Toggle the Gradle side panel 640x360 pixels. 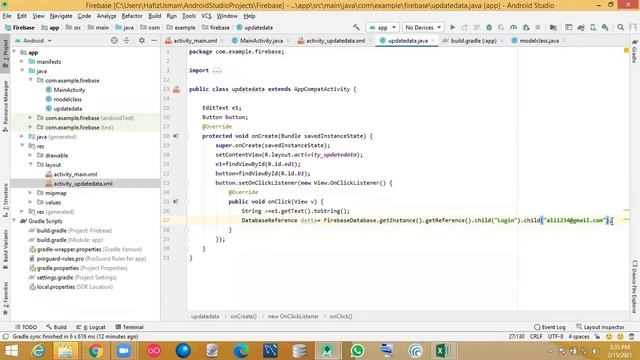point(634,52)
